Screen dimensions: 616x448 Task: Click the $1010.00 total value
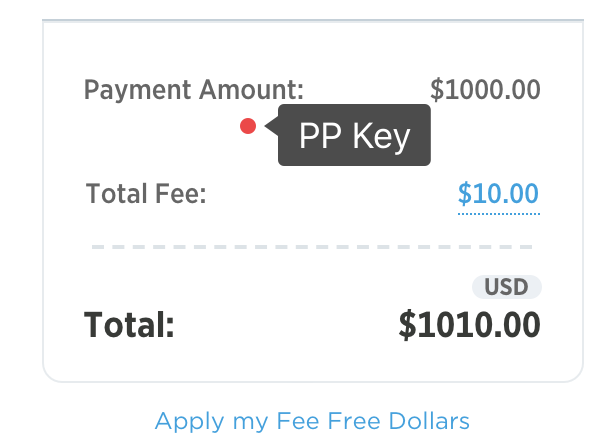(469, 325)
